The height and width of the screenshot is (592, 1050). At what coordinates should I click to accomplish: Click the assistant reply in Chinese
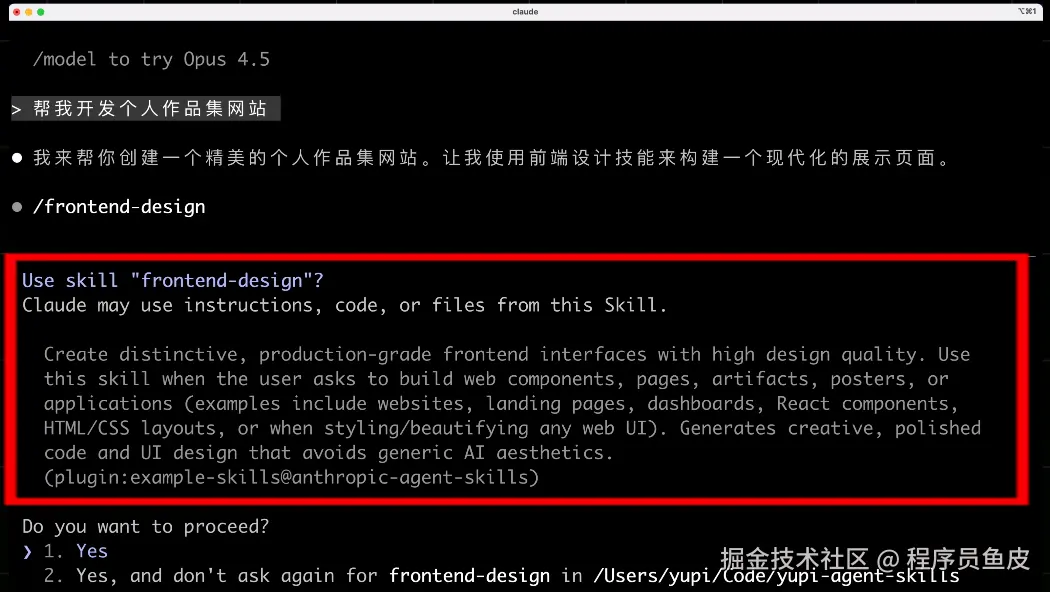pos(491,158)
